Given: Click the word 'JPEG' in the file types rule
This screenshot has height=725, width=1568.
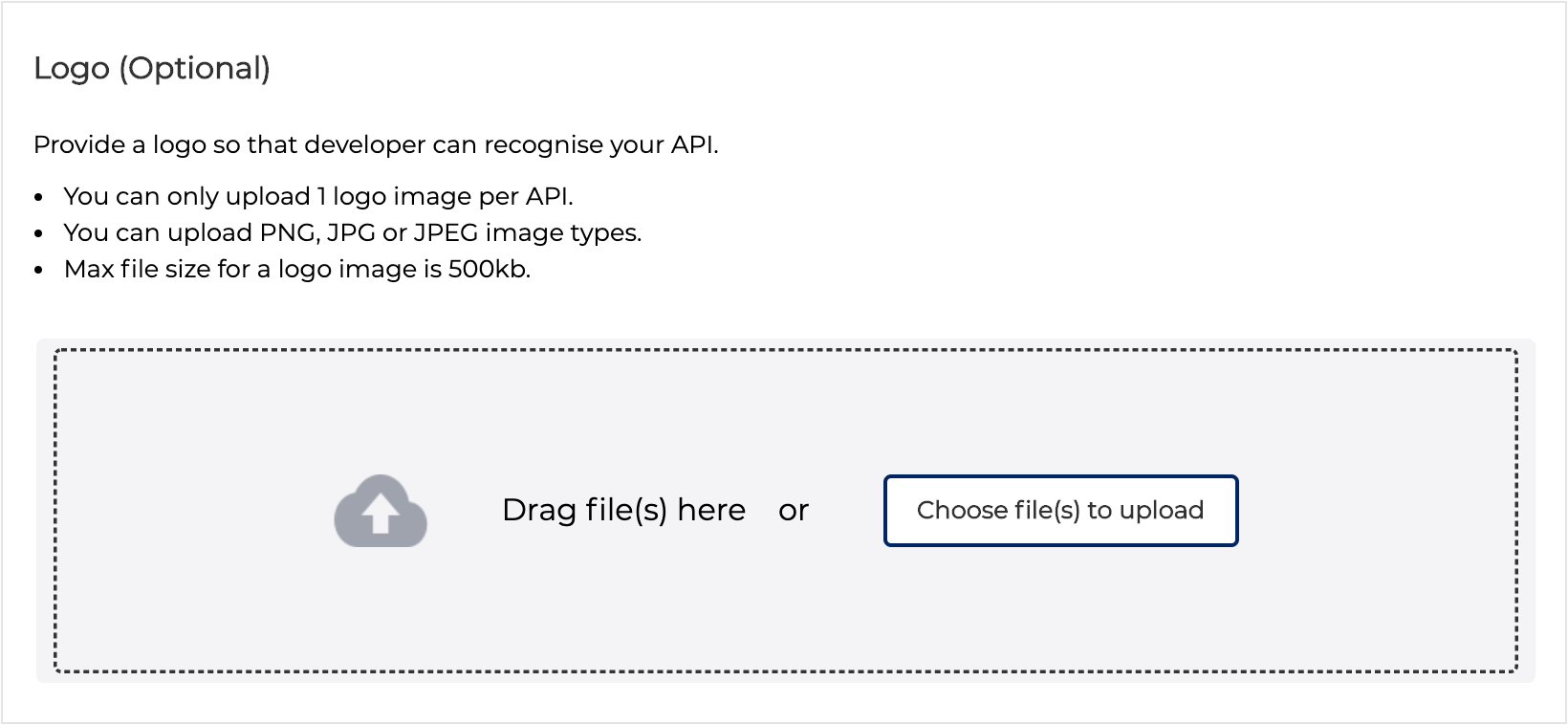Looking at the screenshot, I should (446, 232).
